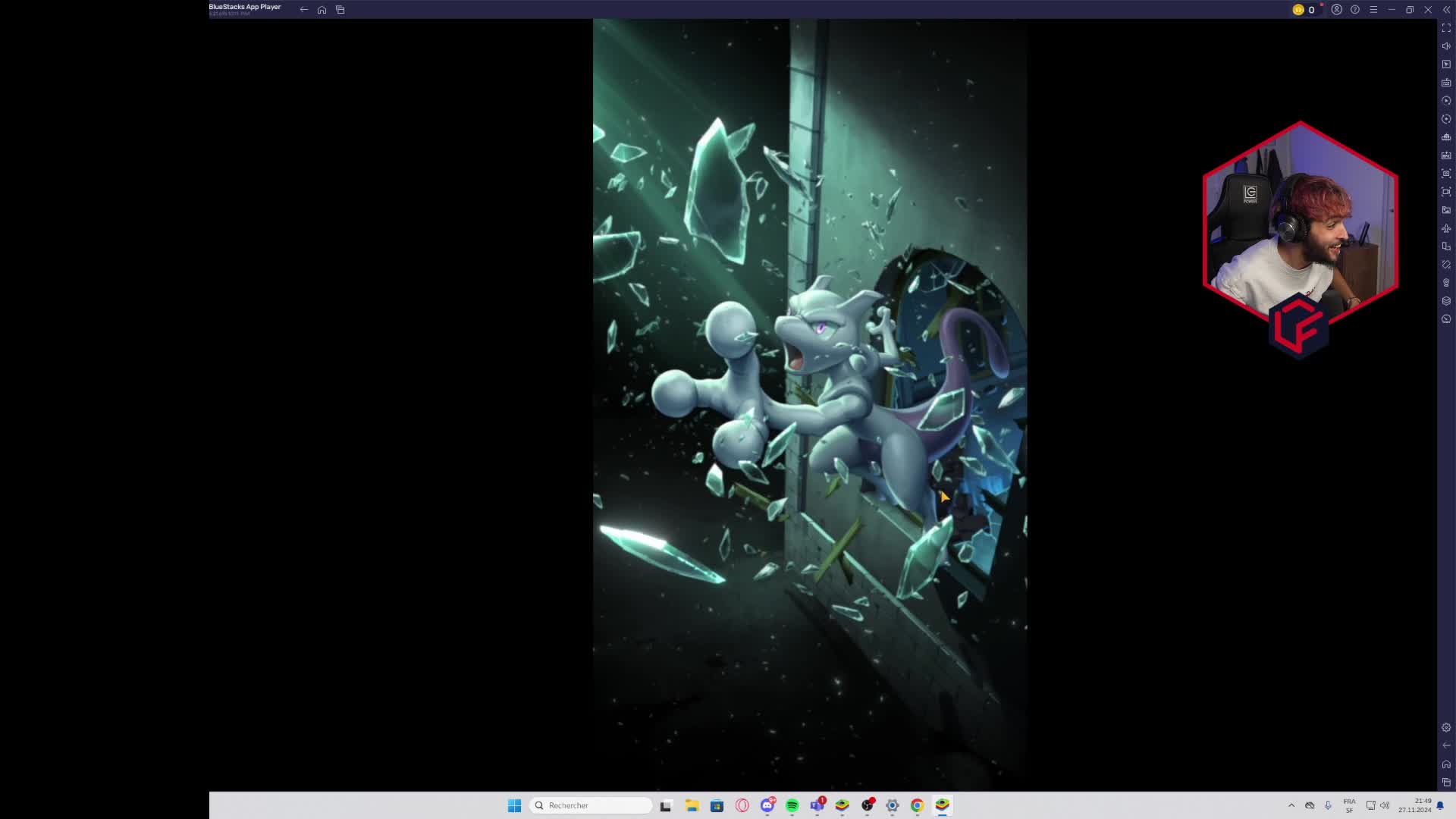Open tray speaker volume control
1456x819 pixels.
tap(1385, 805)
